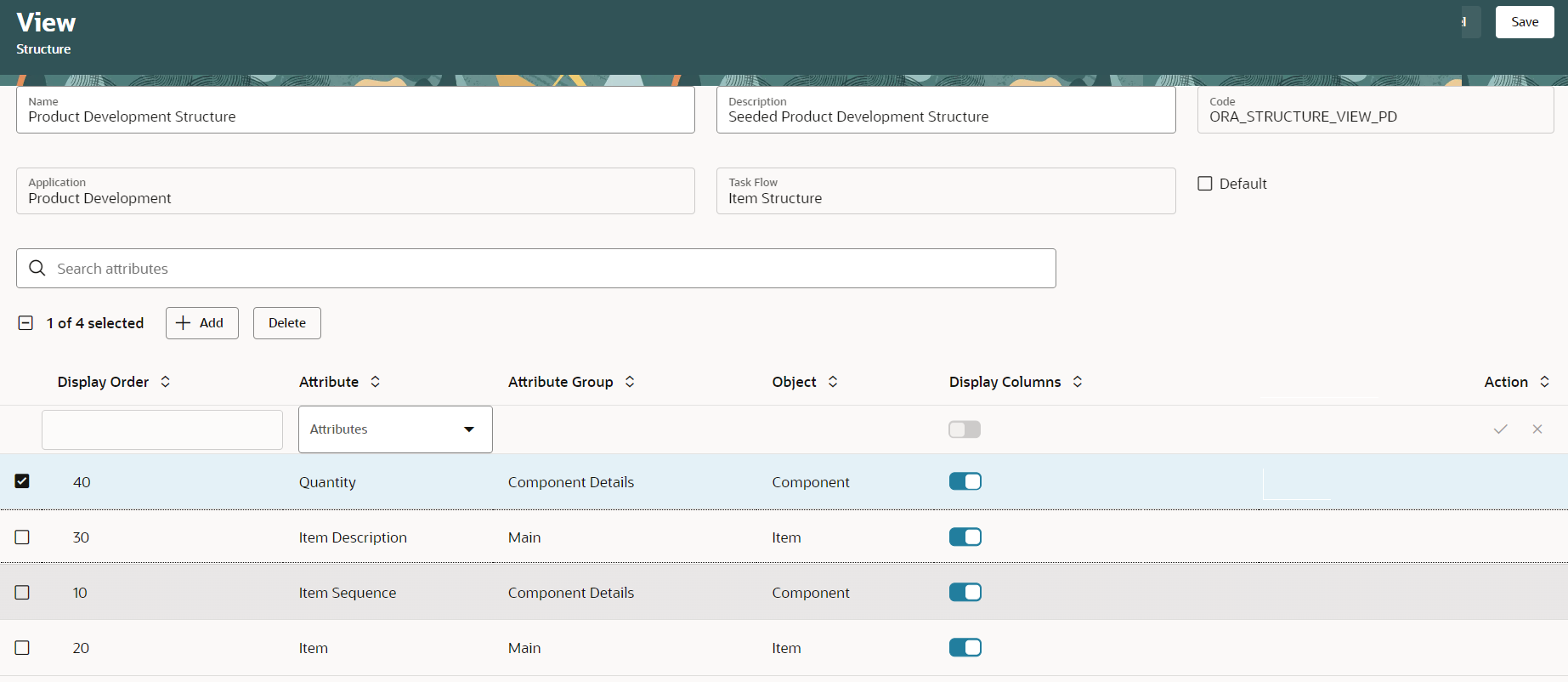Click the partially hidden button beside Save
Screen dimensions: 1568x682
pyautogui.click(x=1470, y=22)
